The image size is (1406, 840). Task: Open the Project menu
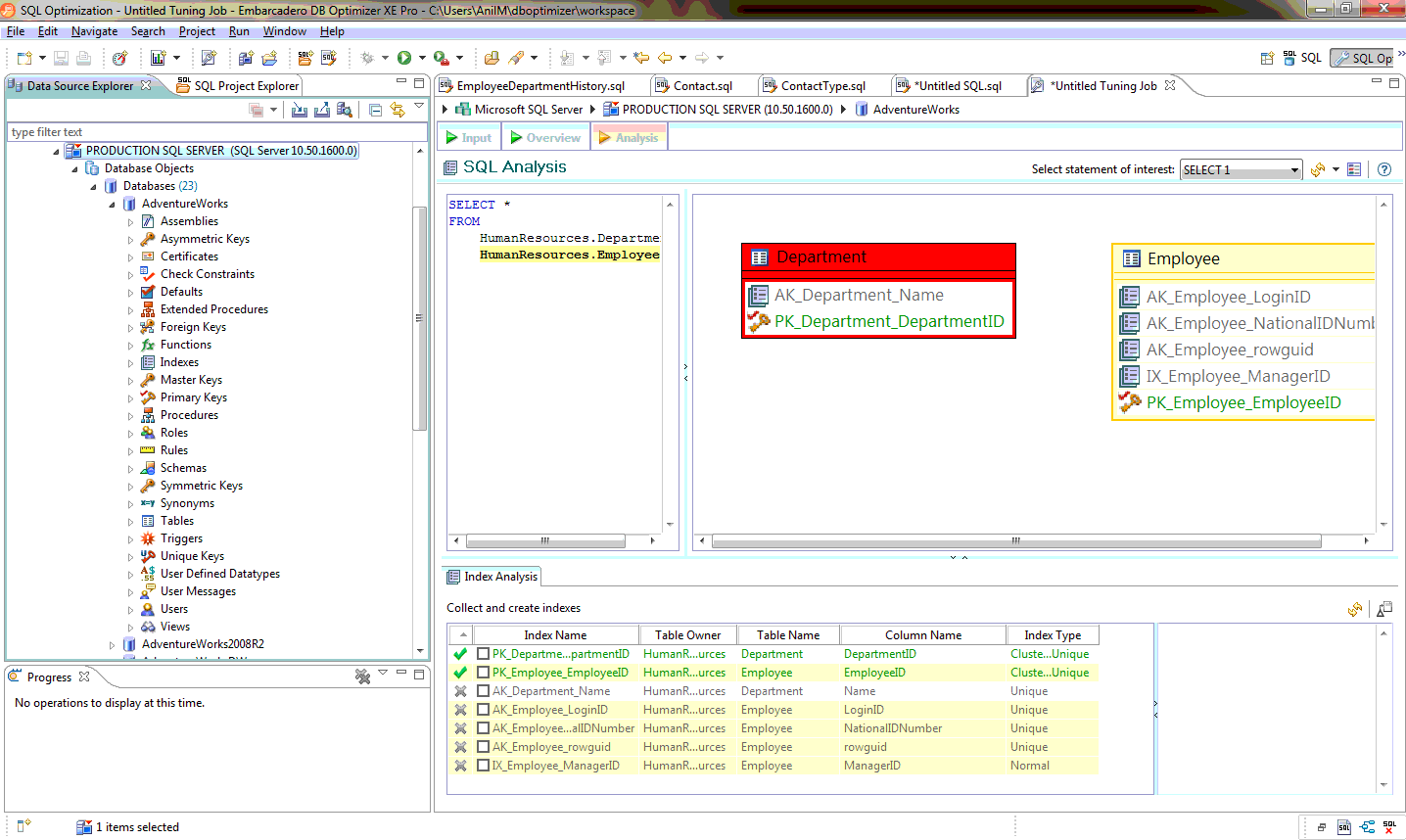[x=197, y=31]
